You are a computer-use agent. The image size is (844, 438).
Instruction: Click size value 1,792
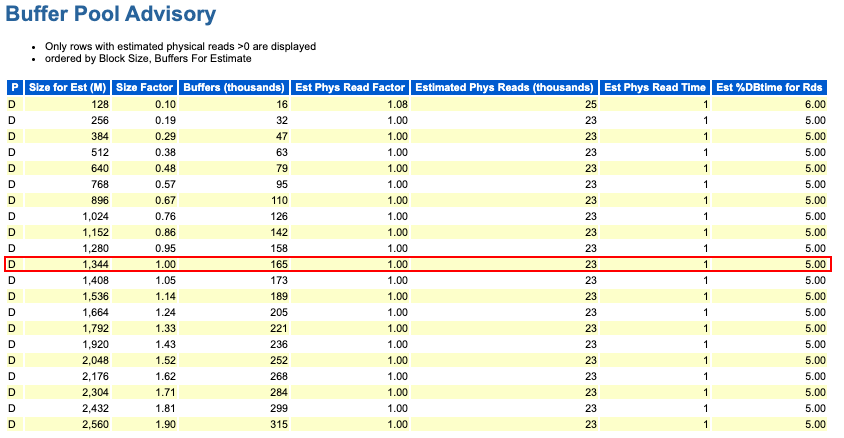click(x=95, y=328)
